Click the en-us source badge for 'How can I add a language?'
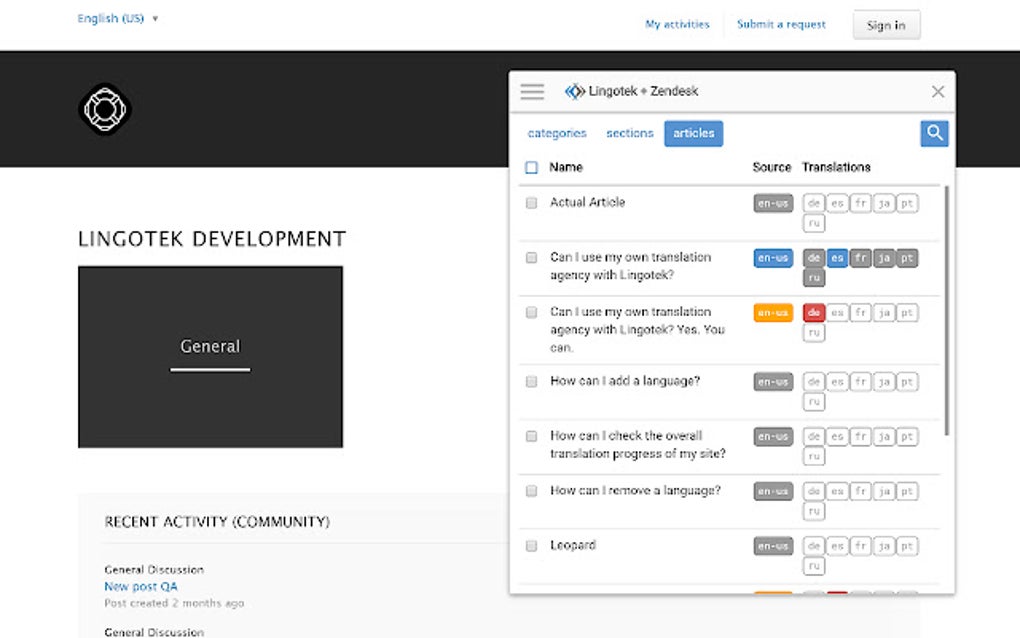 771,381
